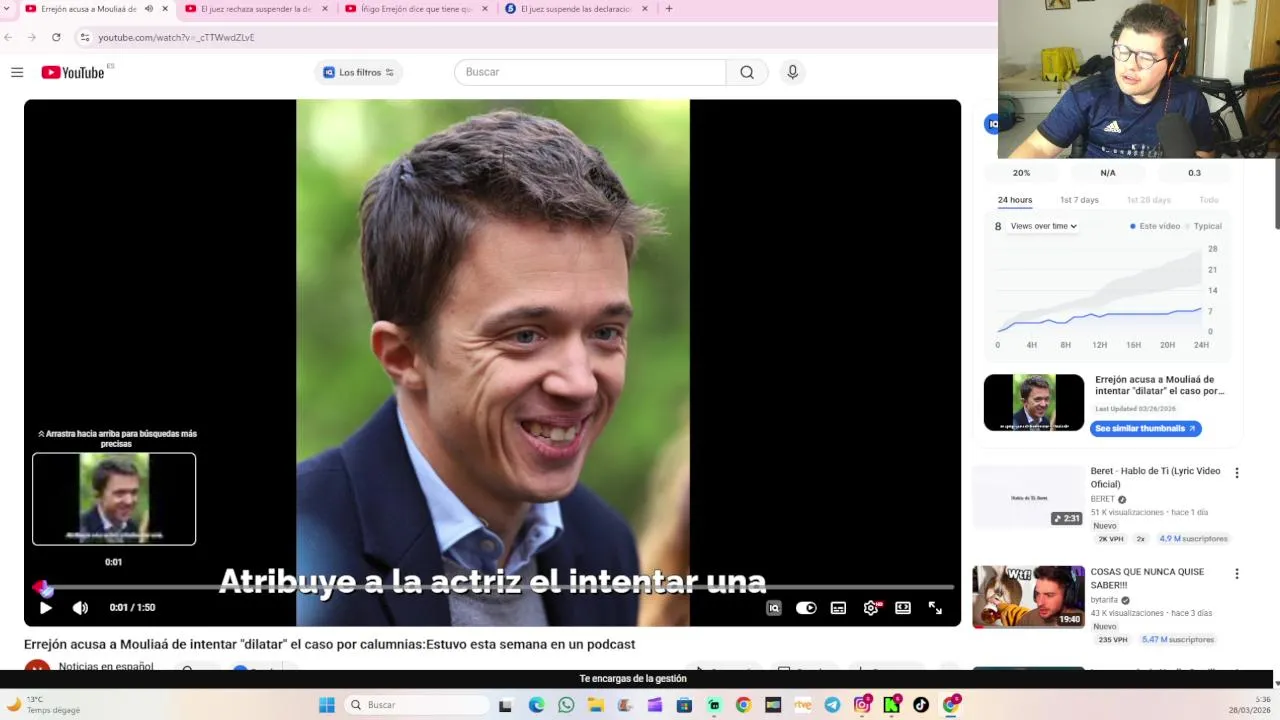This screenshot has width=1280, height=720.
Task: Open the 'Los filtros' filter dropdown
Action: click(x=359, y=72)
